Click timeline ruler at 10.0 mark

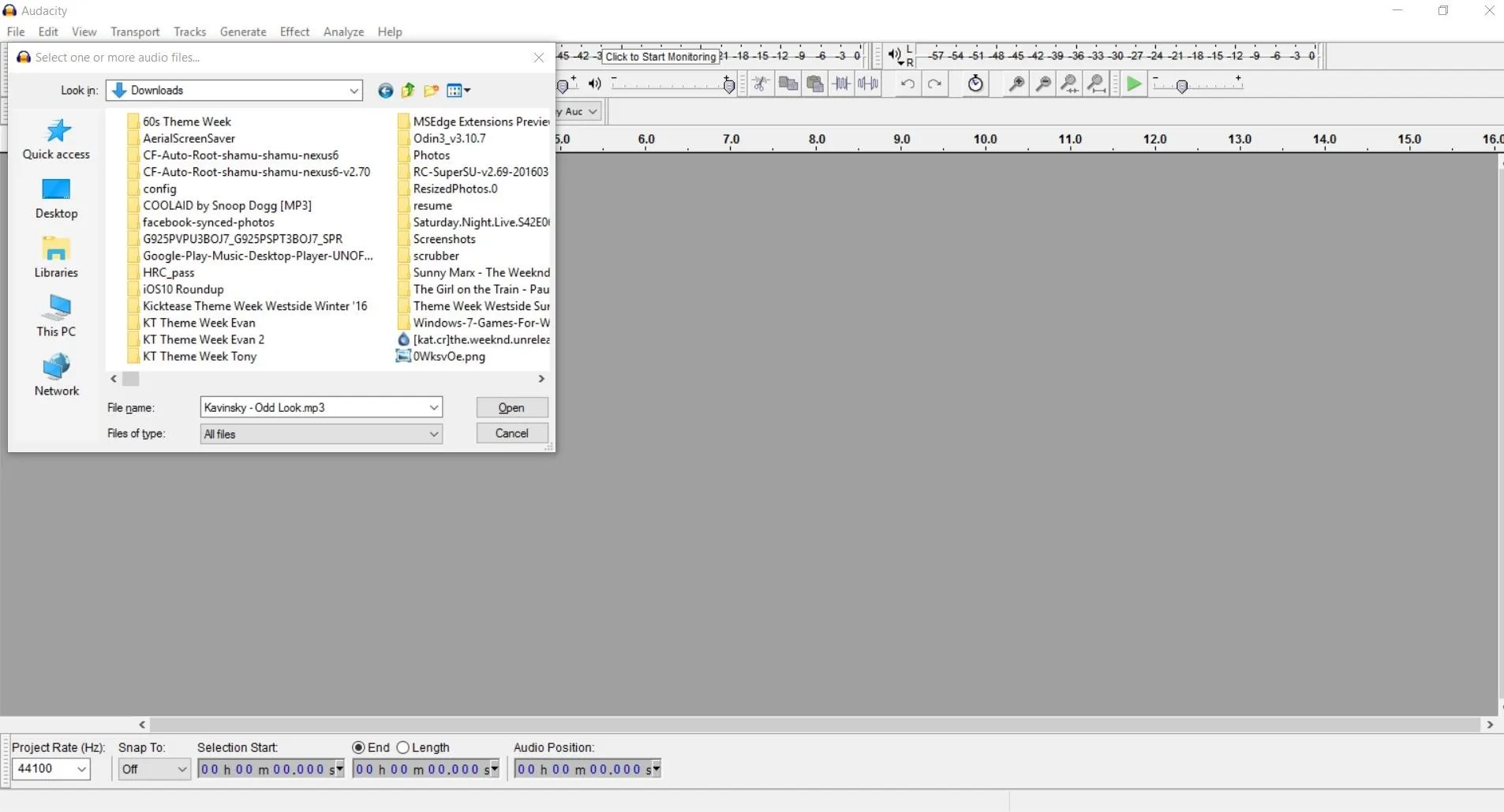pos(985,140)
